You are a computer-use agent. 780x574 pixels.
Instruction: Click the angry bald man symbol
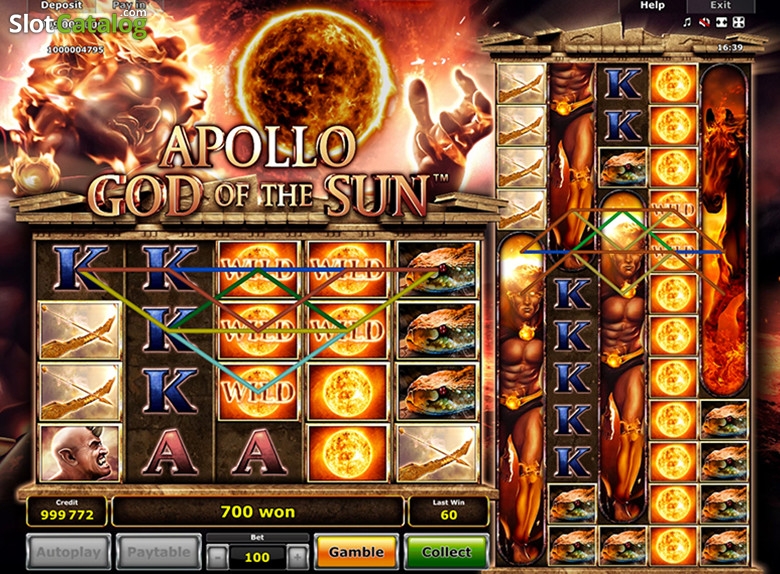pyautogui.click(x=80, y=453)
